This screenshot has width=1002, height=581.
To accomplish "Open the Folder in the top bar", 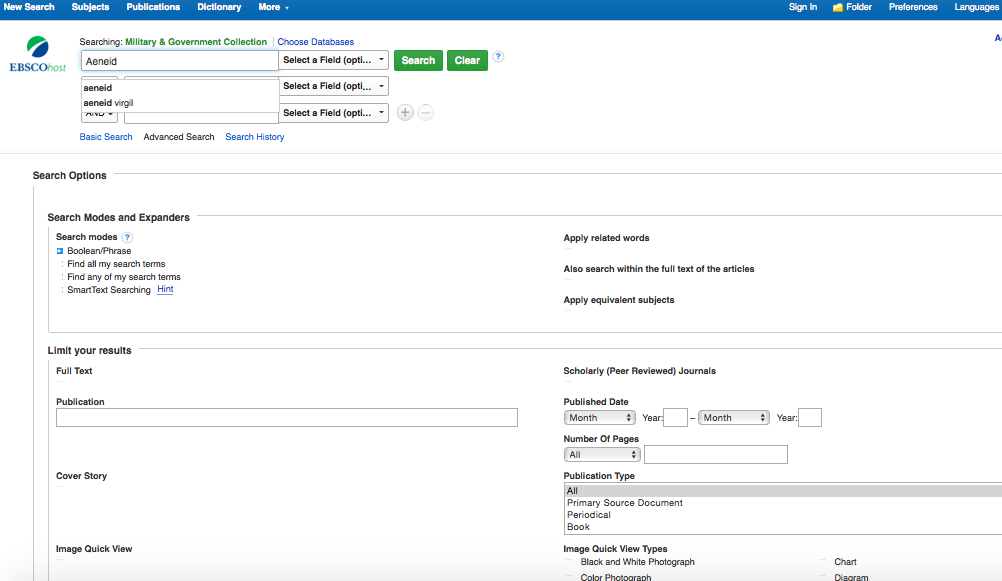I will point(852,7).
